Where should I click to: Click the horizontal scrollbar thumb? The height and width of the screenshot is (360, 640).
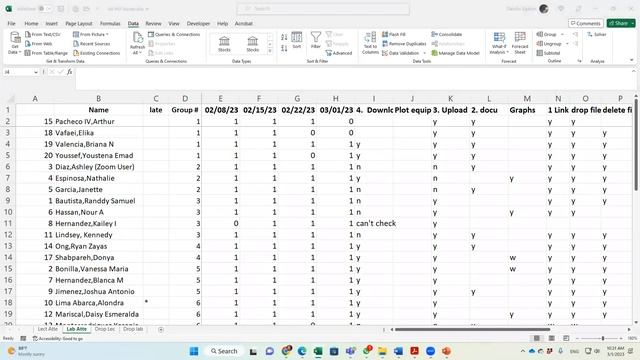tap(472, 329)
